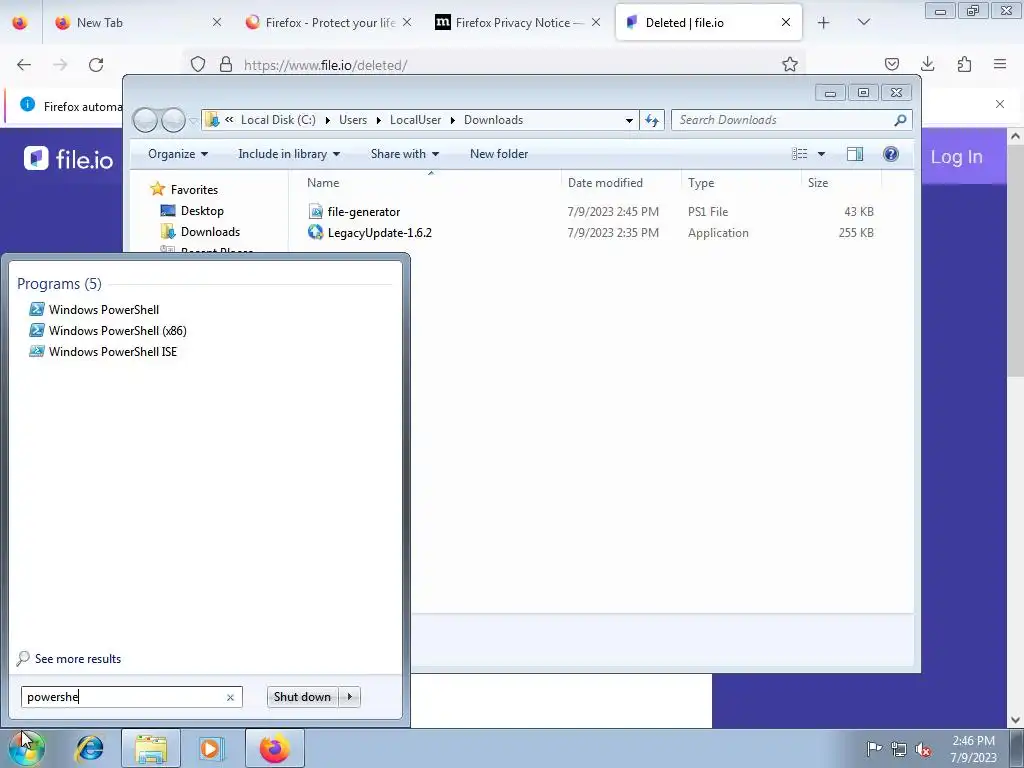
Task: Click the muted volume tray icon
Action: point(923,748)
